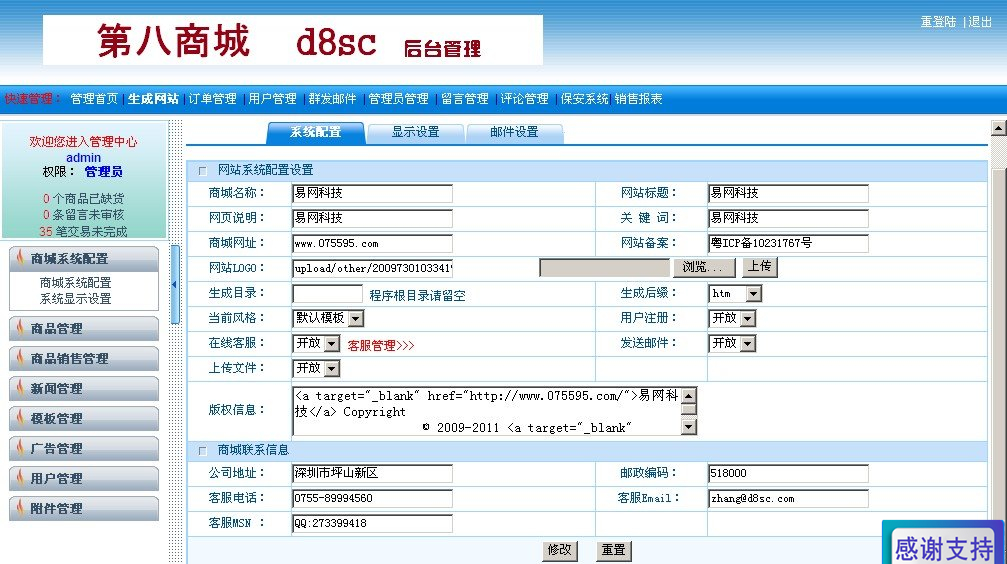Screen dimensions: 1007x564
Task: Expand the 商品销售管理 sidebar section
Action: (84, 358)
